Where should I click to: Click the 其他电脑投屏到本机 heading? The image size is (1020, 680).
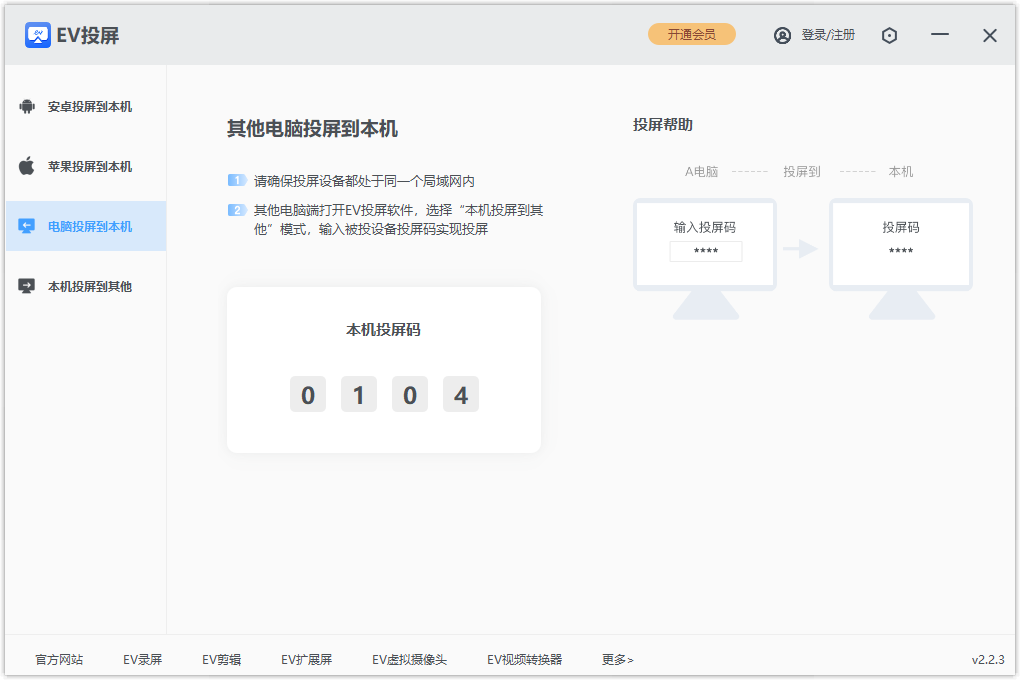(x=312, y=129)
